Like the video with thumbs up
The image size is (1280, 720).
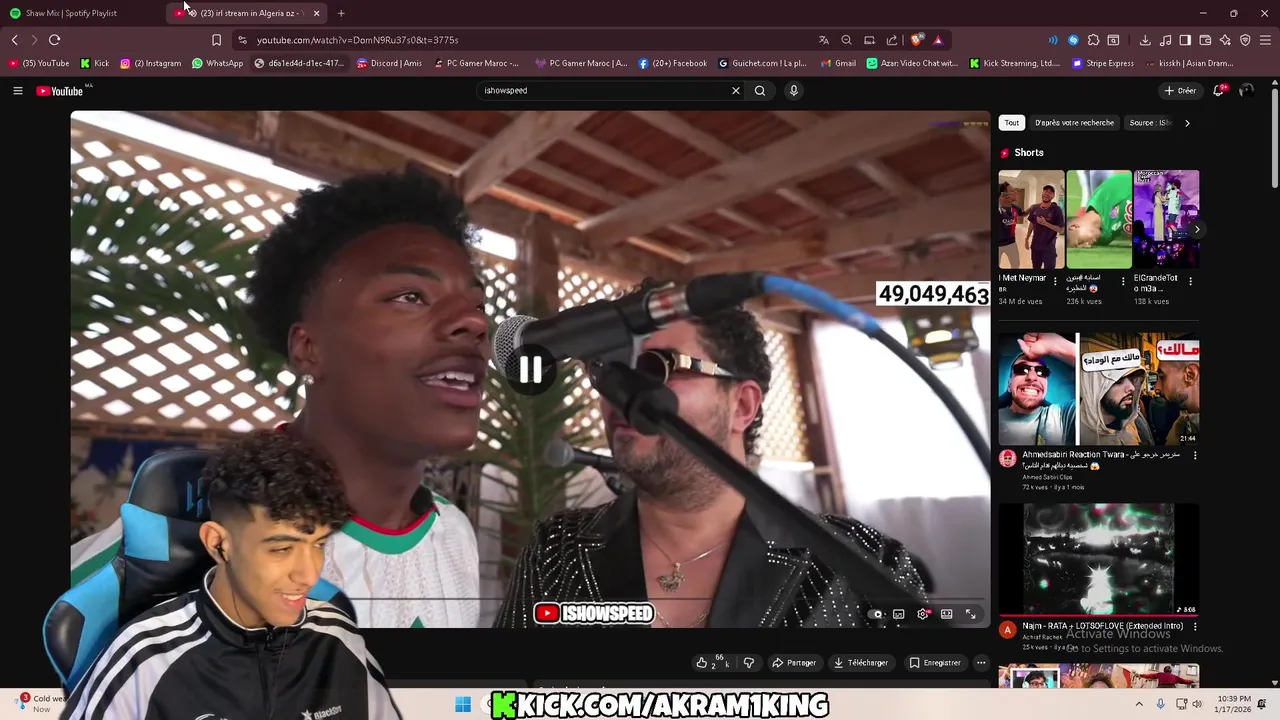click(704, 663)
